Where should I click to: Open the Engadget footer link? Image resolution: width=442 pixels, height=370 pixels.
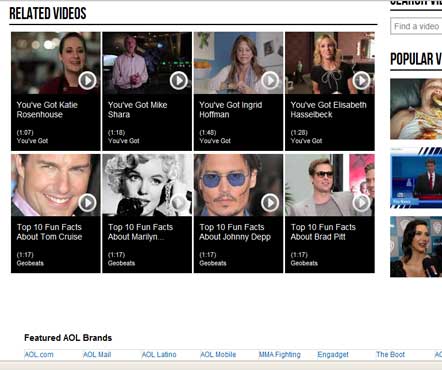point(333,355)
